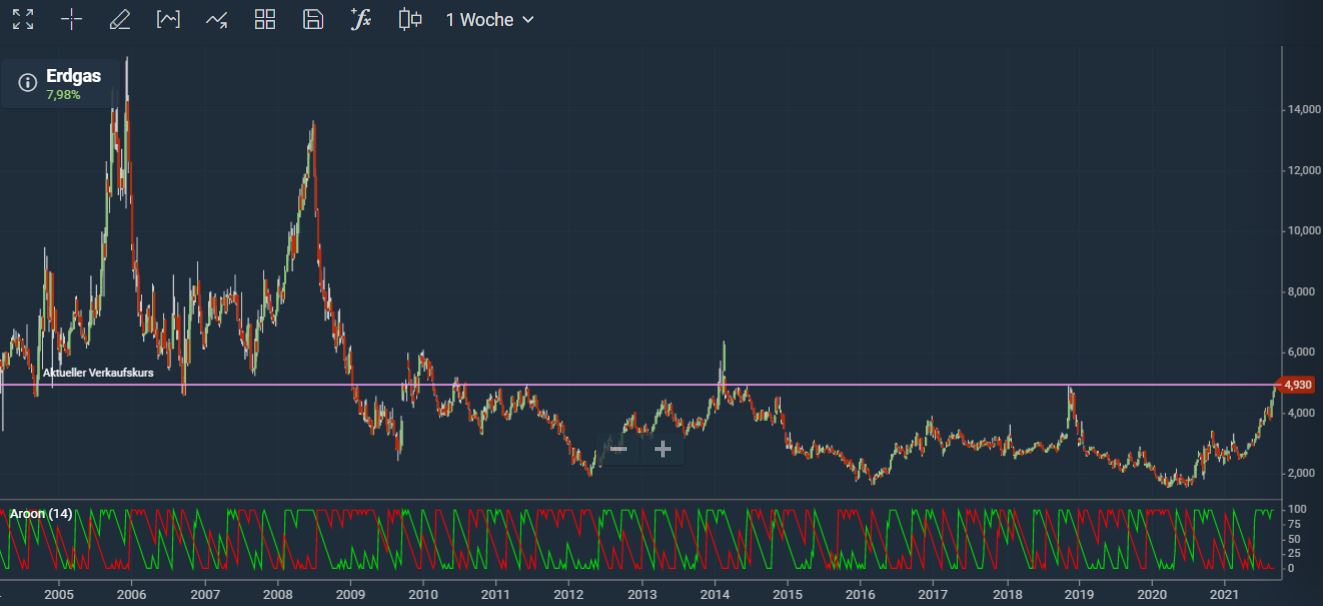Viewport: 1323px width, 606px height.
Task: Expand the chevron next to 1 Woche
Action: [x=527, y=19]
